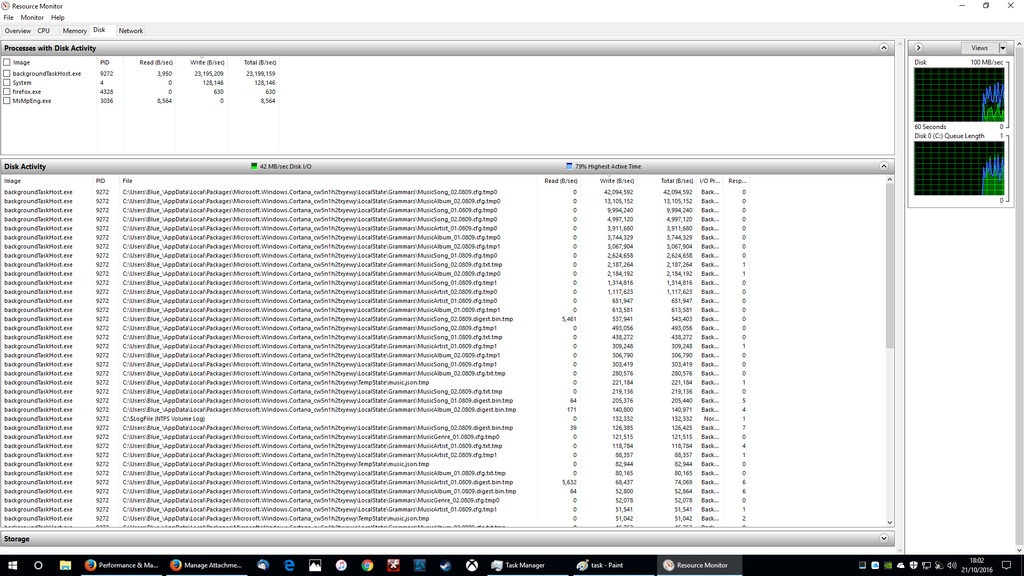The width and height of the screenshot is (1024, 576).
Task: Sort Disk Activity by I/O Pr... column
Action: click(709, 181)
